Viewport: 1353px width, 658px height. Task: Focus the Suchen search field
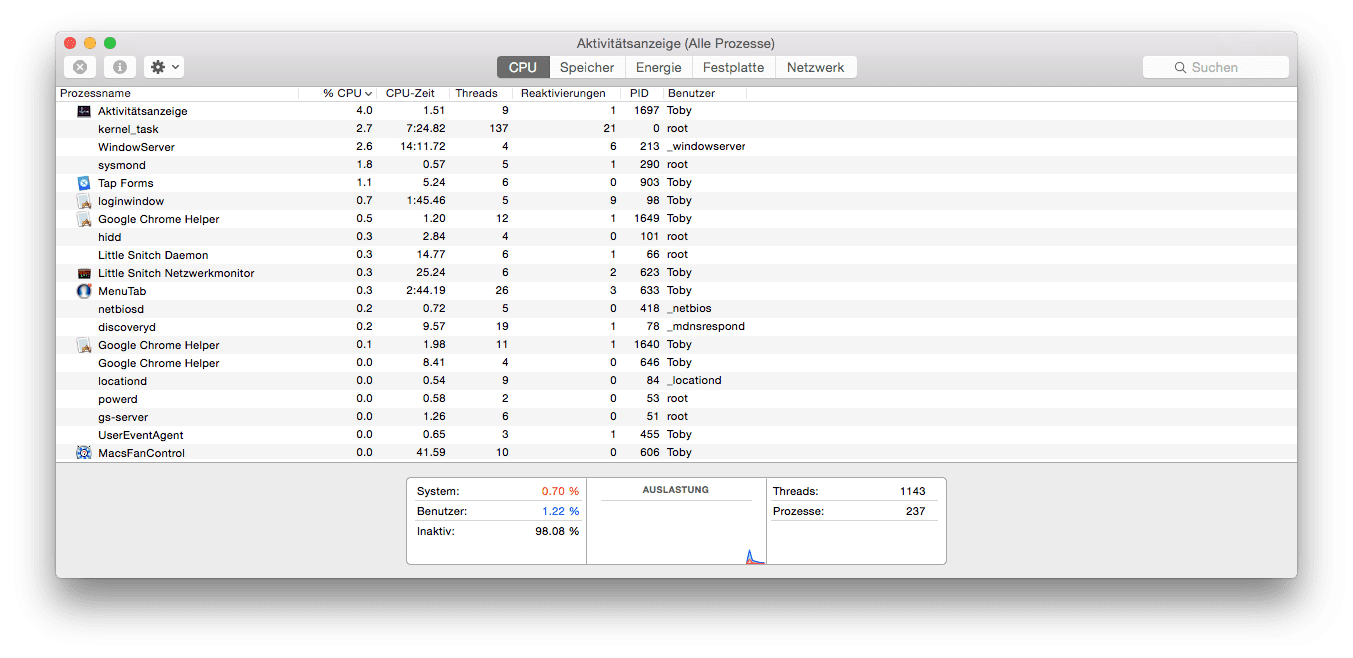(1216, 67)
